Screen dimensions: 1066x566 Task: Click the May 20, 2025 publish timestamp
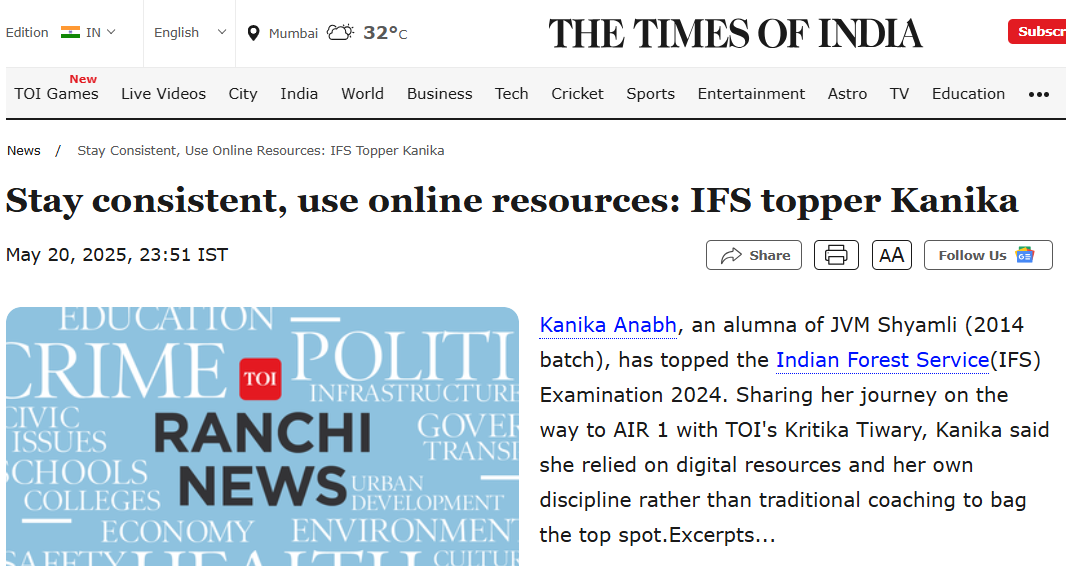pos(117,255)
